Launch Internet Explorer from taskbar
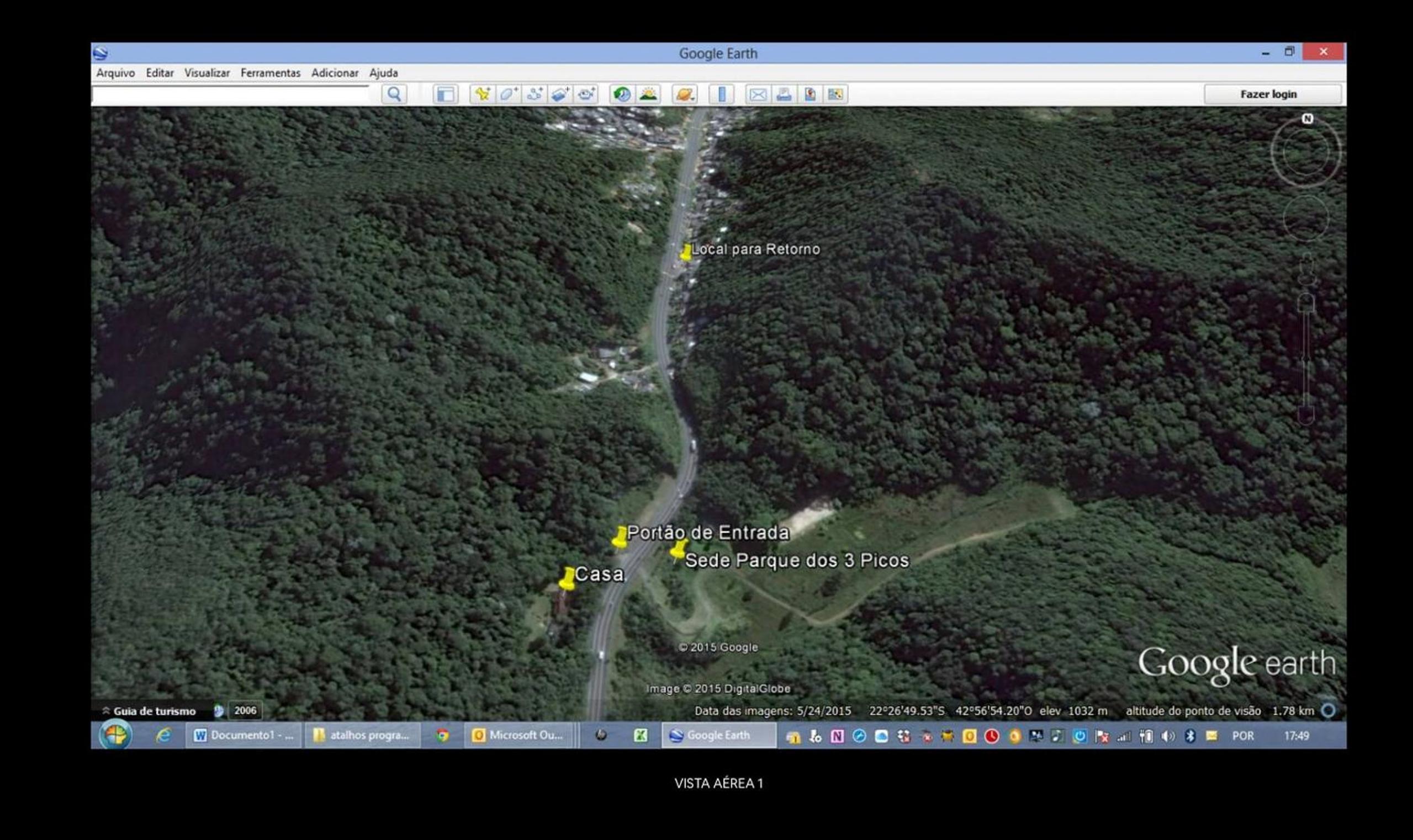Screen dimensions: 1413x840 click(x=163, y=735)
